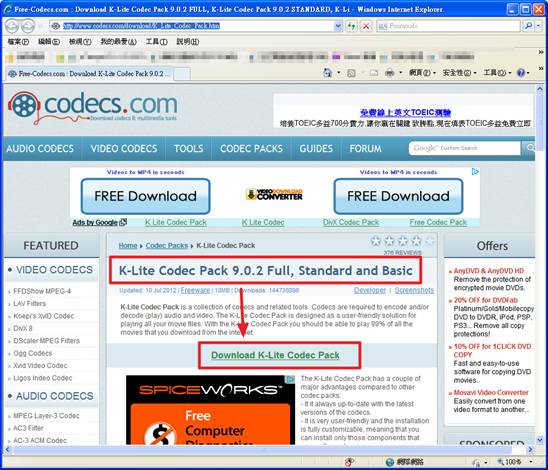548x470 pixels.
Task: Rate using the first star
Action: tap(376, 241)
